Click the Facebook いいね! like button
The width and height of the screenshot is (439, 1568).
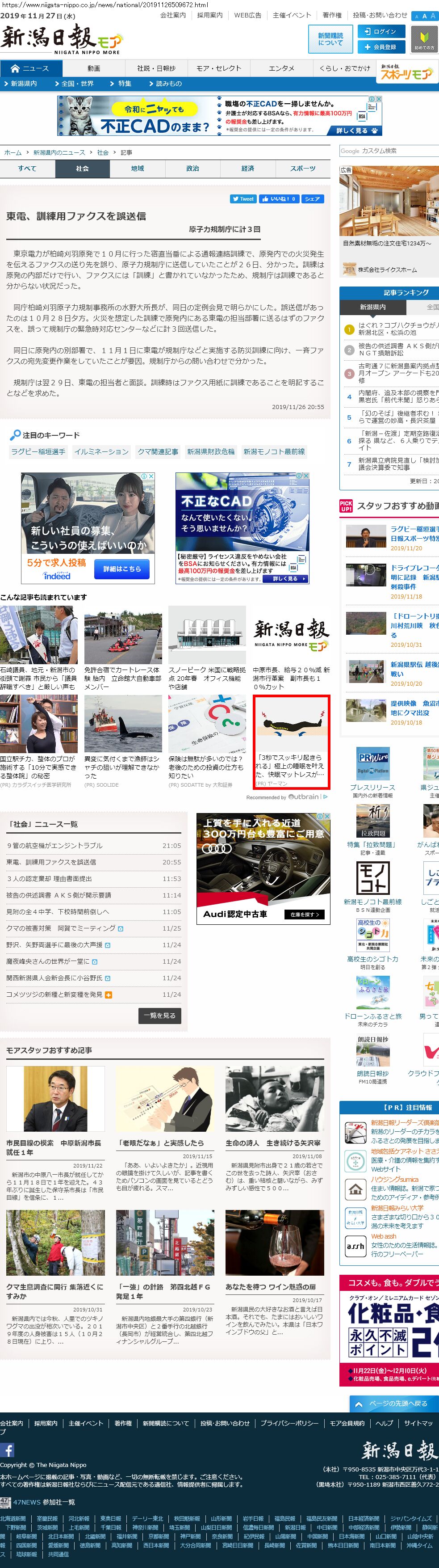tap(279, 199)
